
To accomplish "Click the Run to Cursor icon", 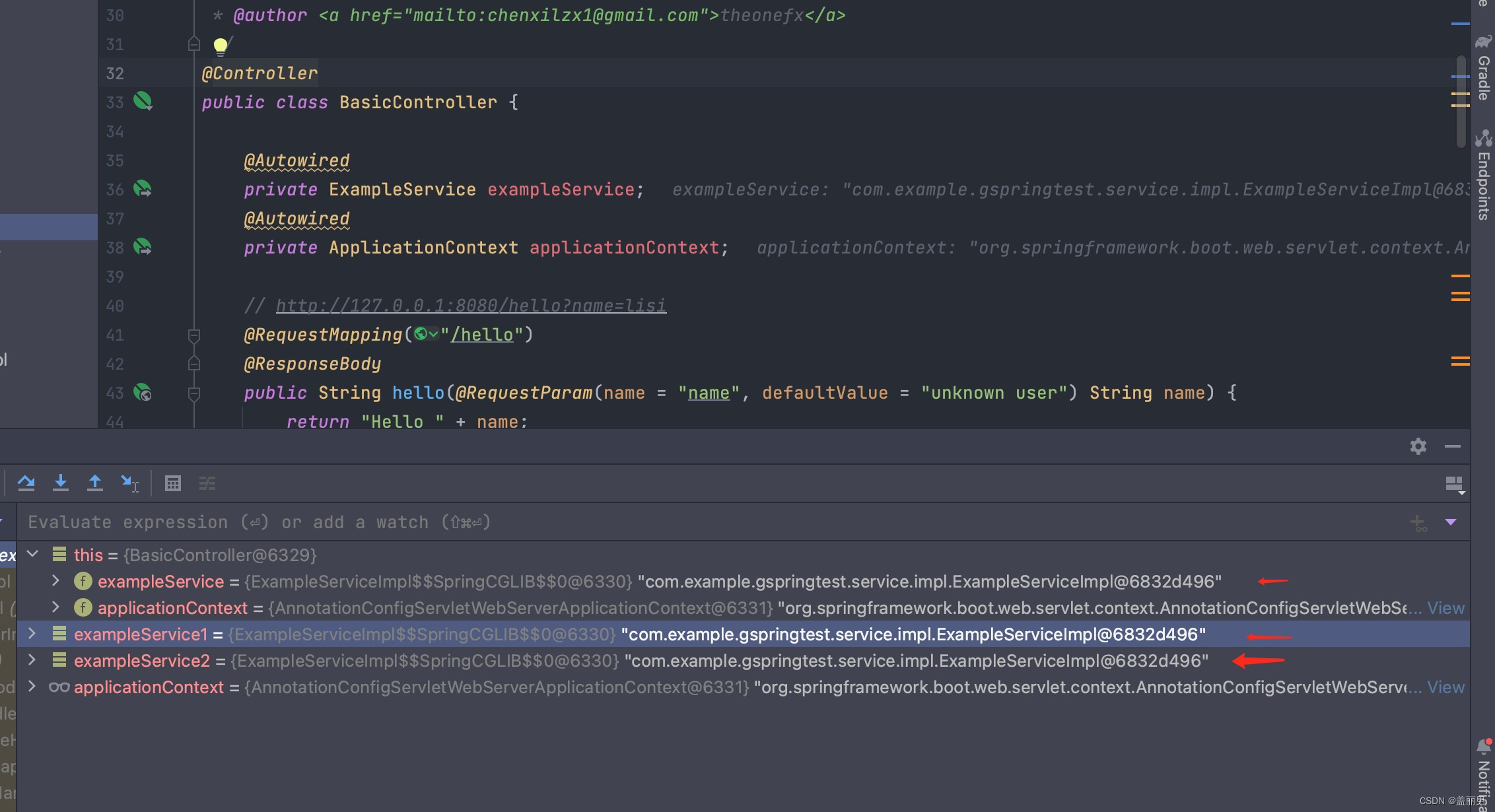I will tap(129, 483).
